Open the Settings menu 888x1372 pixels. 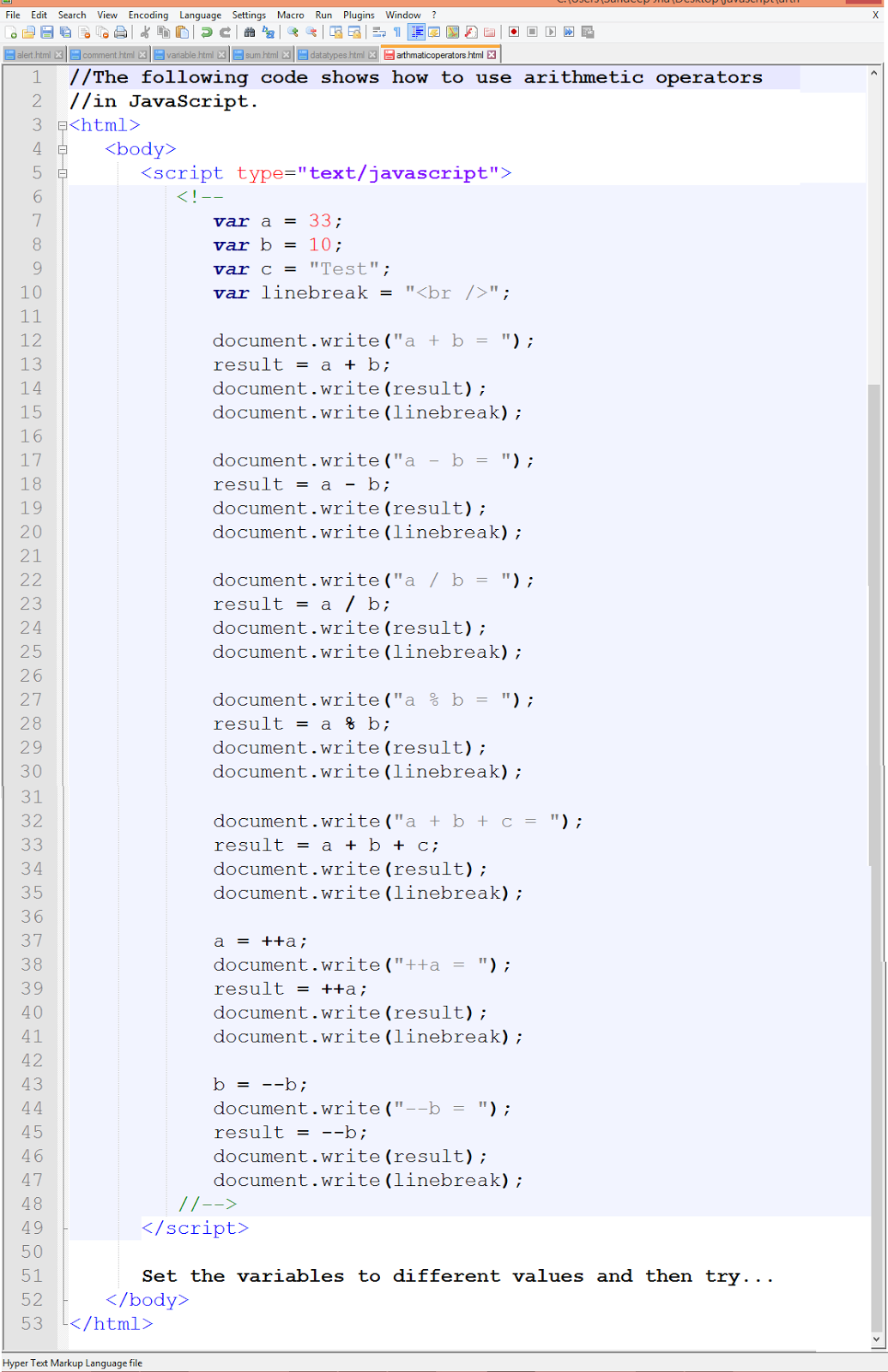(249, 15)
